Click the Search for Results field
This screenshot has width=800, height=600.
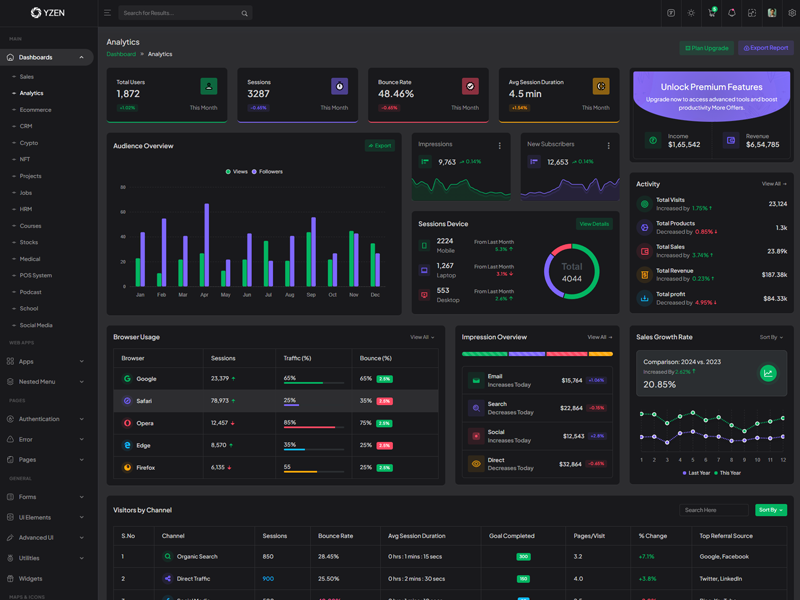pos(178,13)
